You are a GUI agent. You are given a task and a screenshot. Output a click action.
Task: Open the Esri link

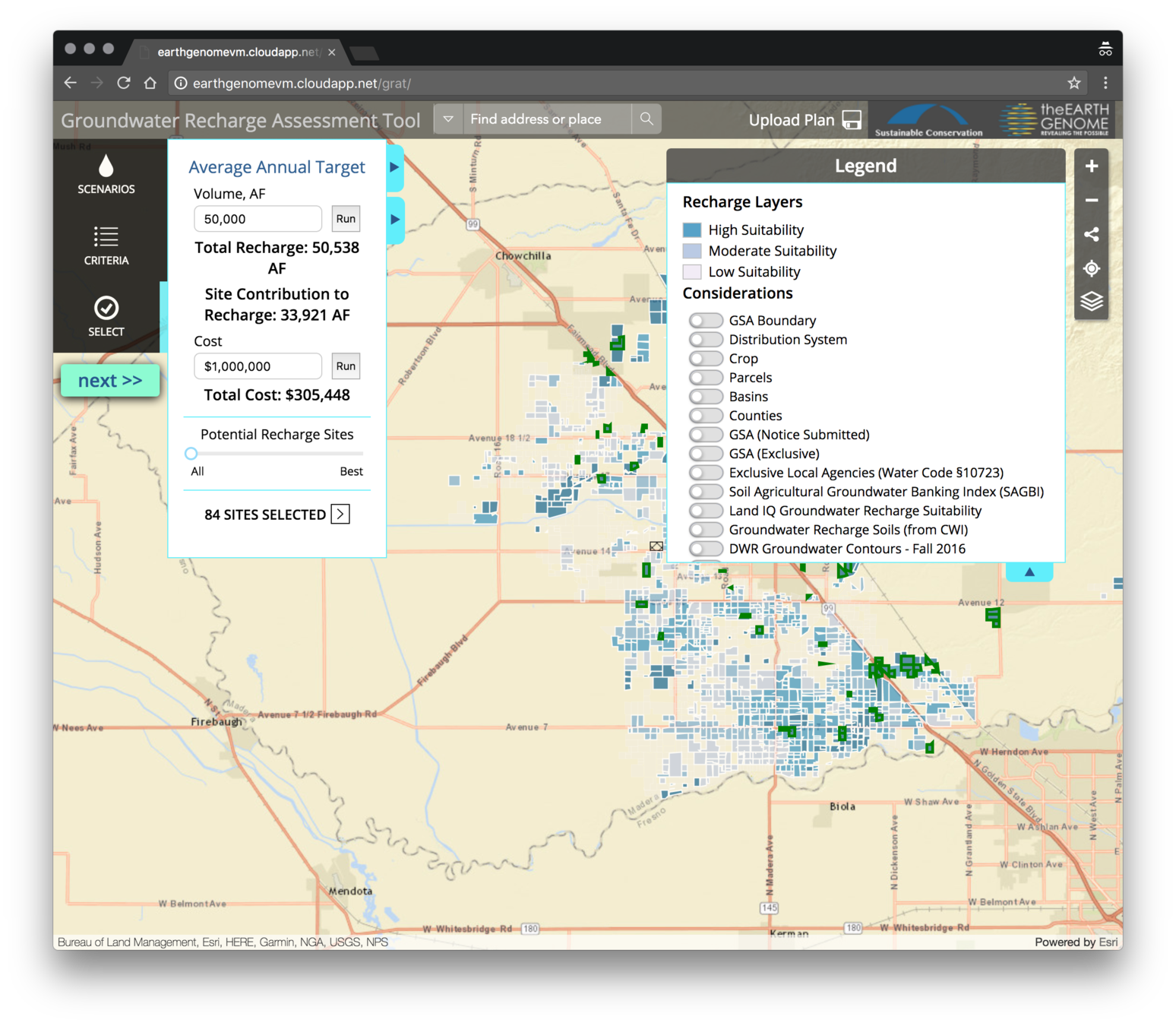[x=1108, y=942]
